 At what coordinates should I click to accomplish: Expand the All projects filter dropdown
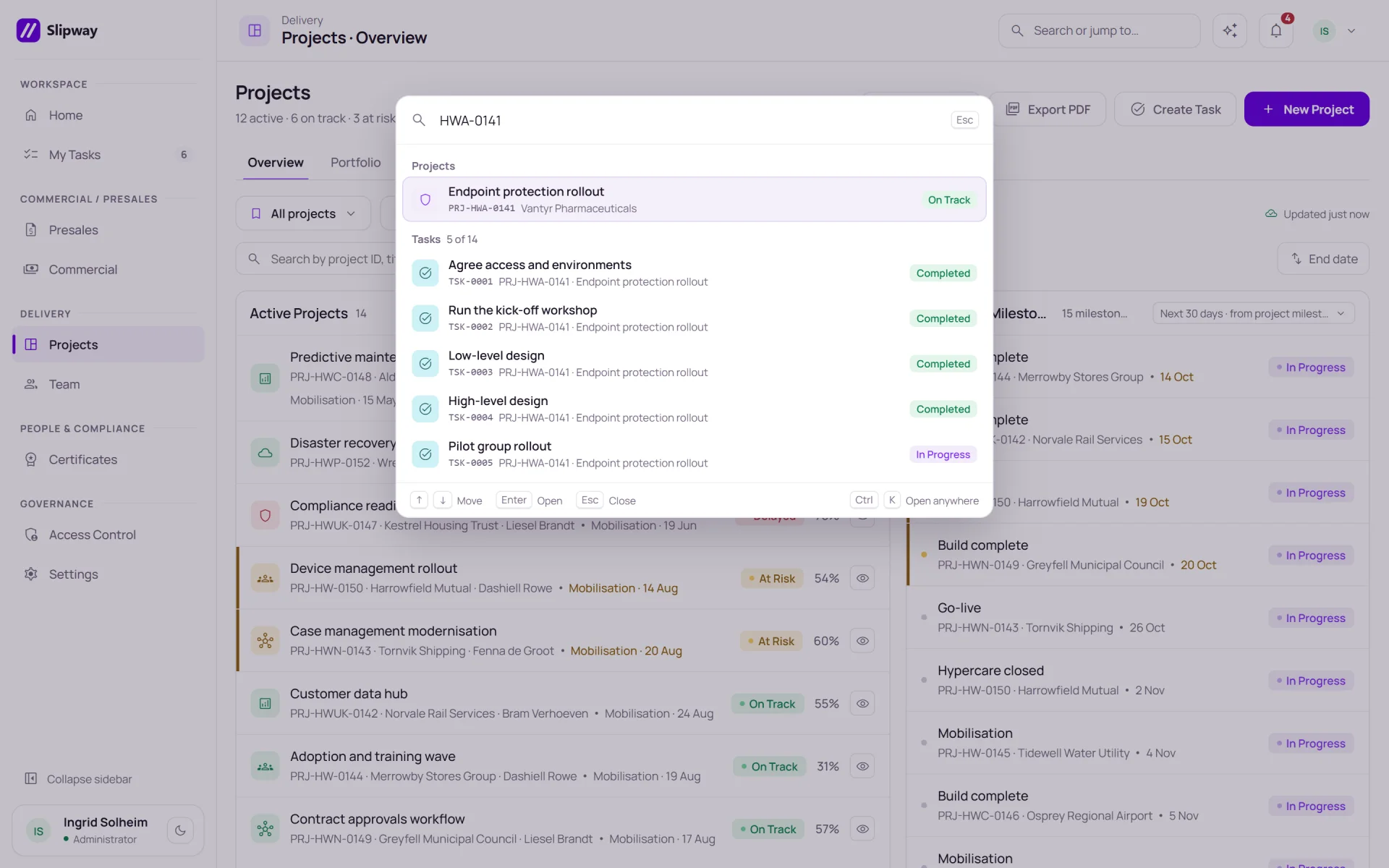click(303, 213)
